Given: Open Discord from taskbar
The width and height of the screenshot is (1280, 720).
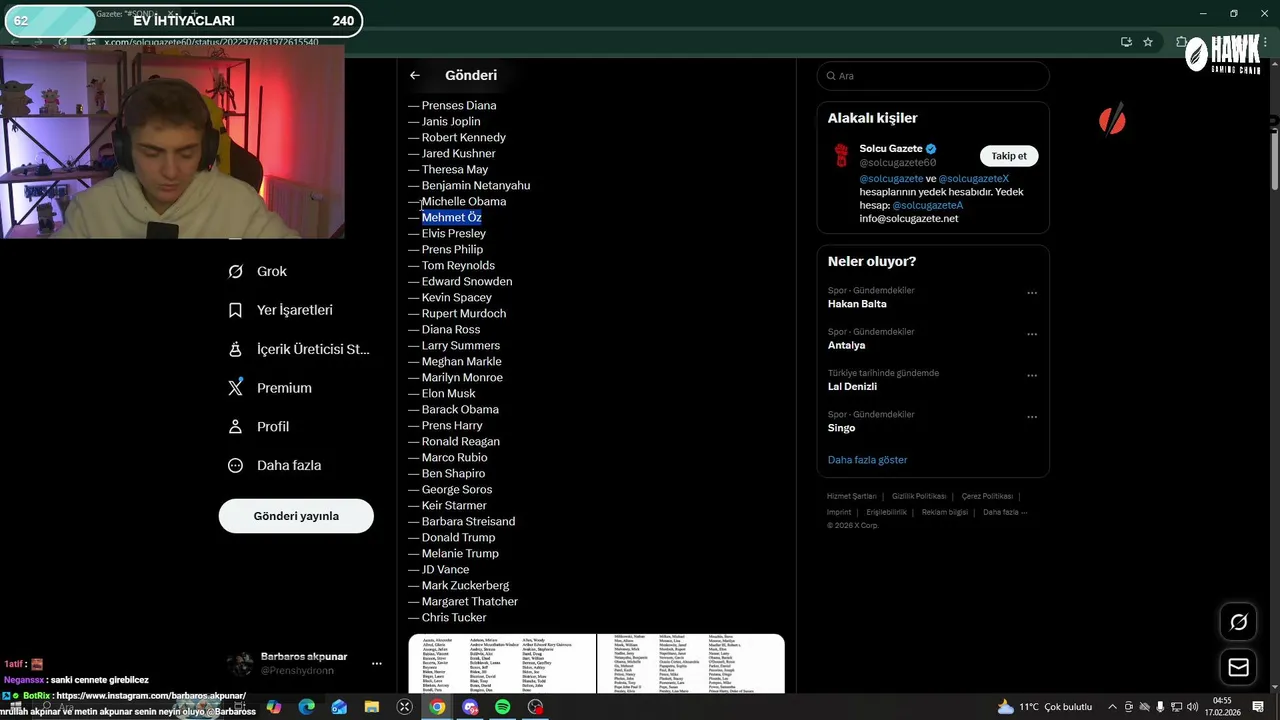Looking at the screenshot, I should 470,707.
